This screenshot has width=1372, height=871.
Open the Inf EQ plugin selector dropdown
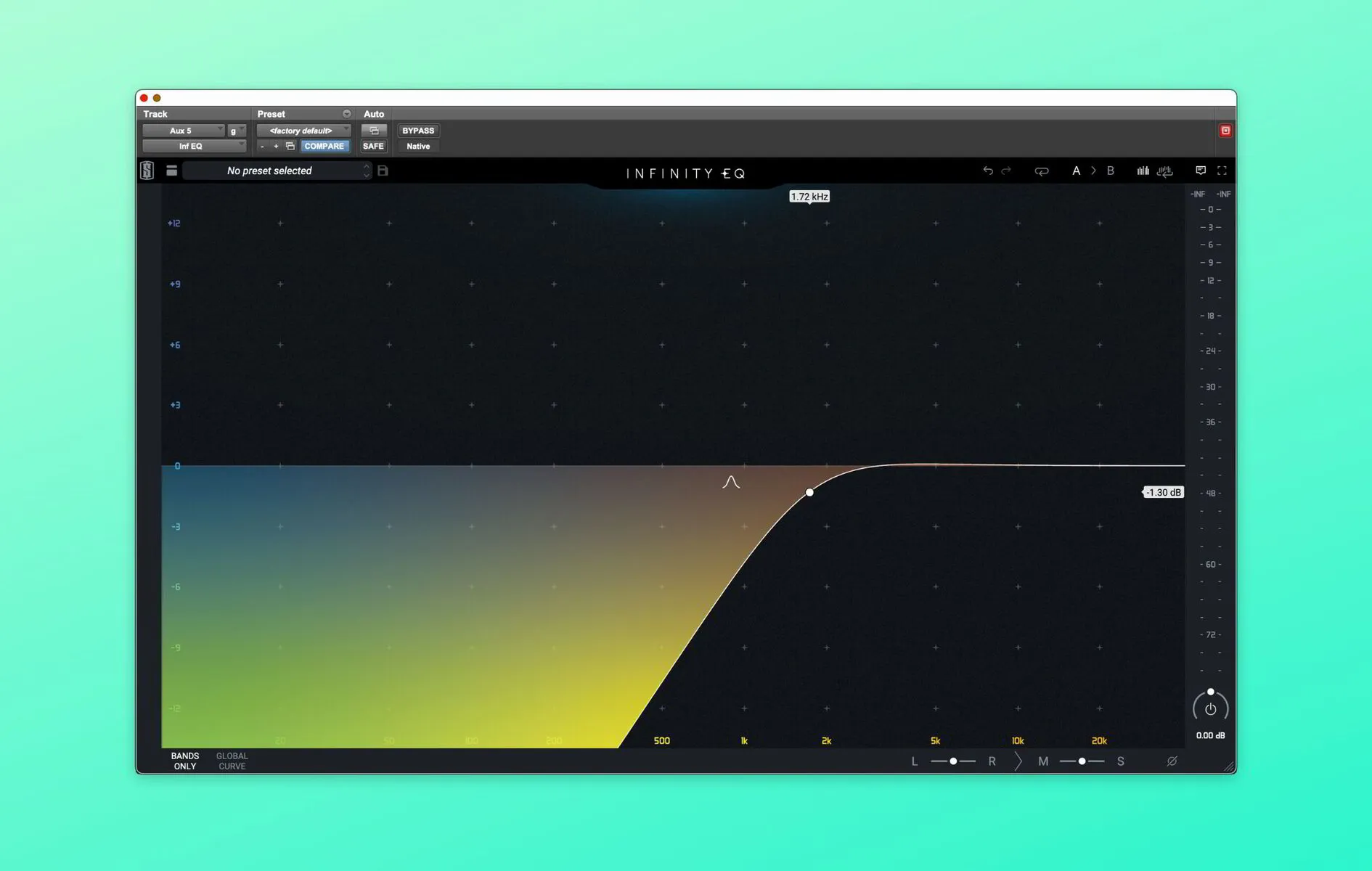click(194, 146)
